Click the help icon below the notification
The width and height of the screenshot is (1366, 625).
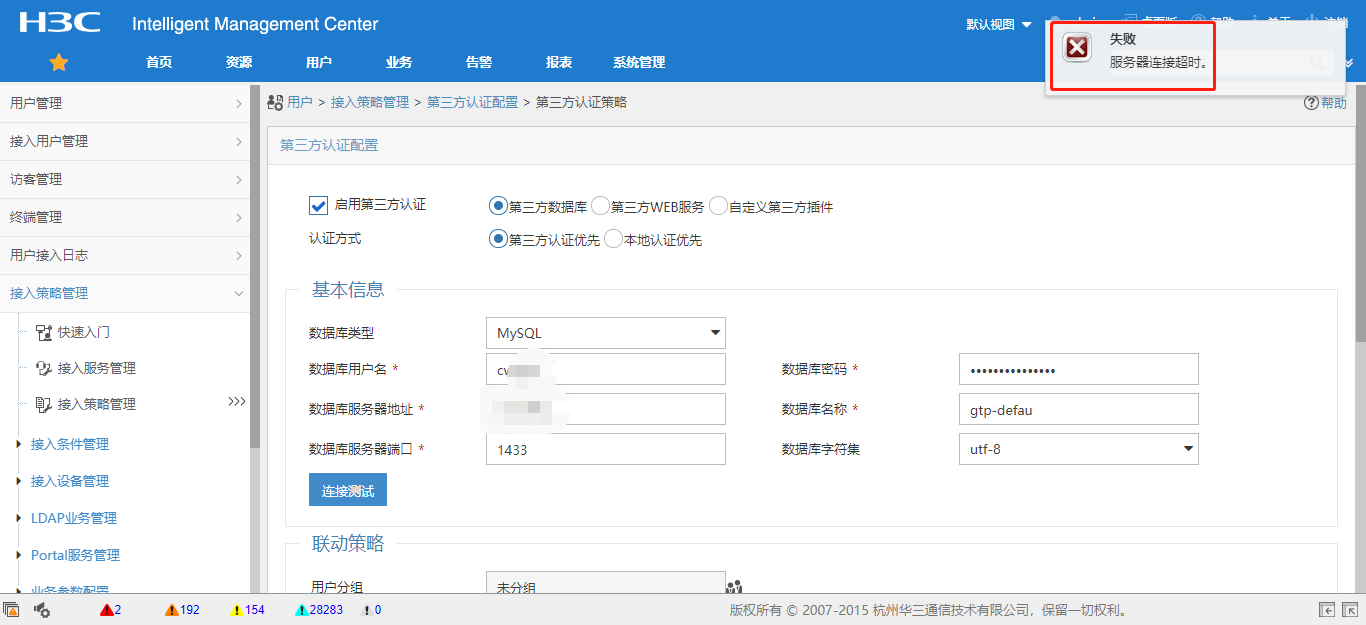(x=1311, y=103)
